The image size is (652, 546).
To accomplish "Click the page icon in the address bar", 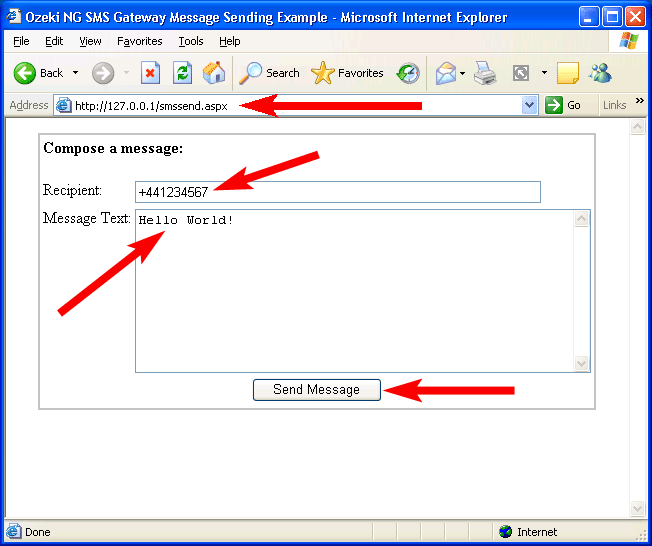I will [64, 106].
